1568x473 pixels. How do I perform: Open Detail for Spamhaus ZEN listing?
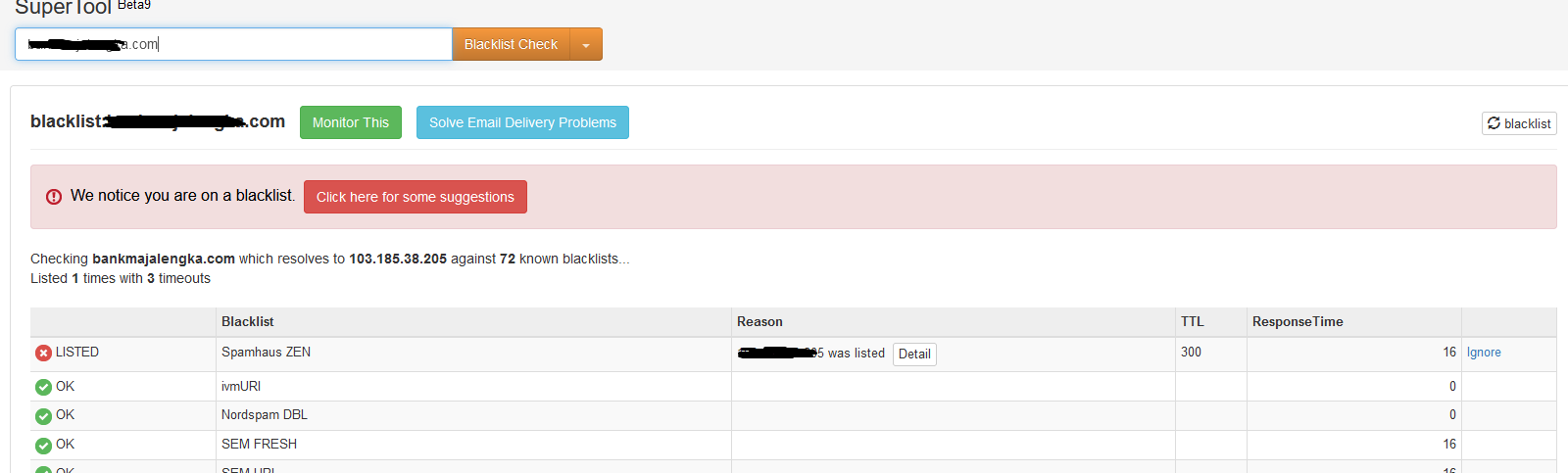pos(914,355)
